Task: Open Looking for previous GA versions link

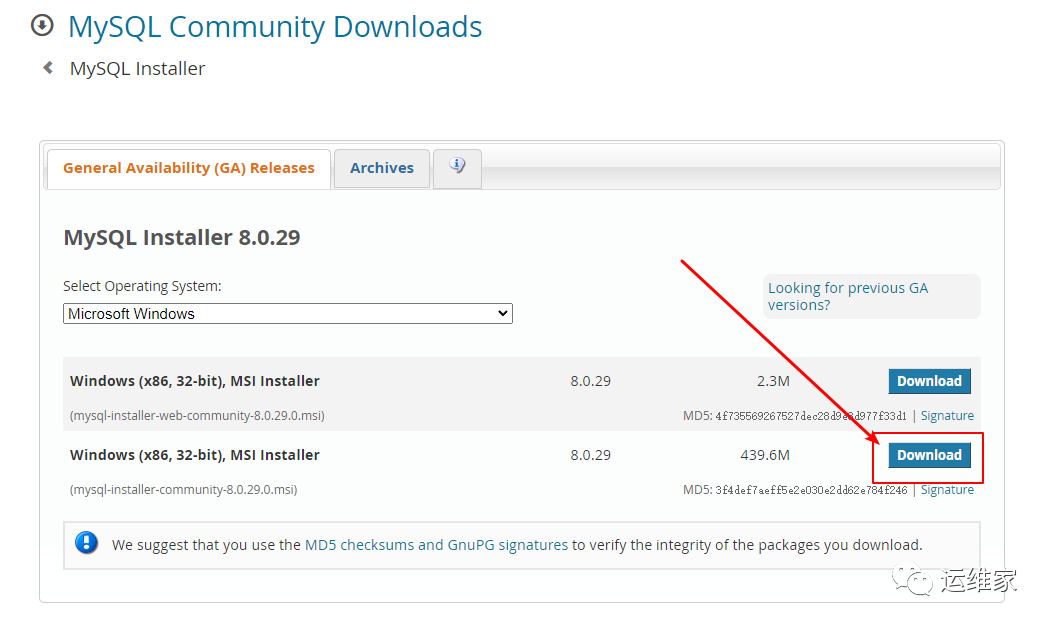Action: (848, 296)
